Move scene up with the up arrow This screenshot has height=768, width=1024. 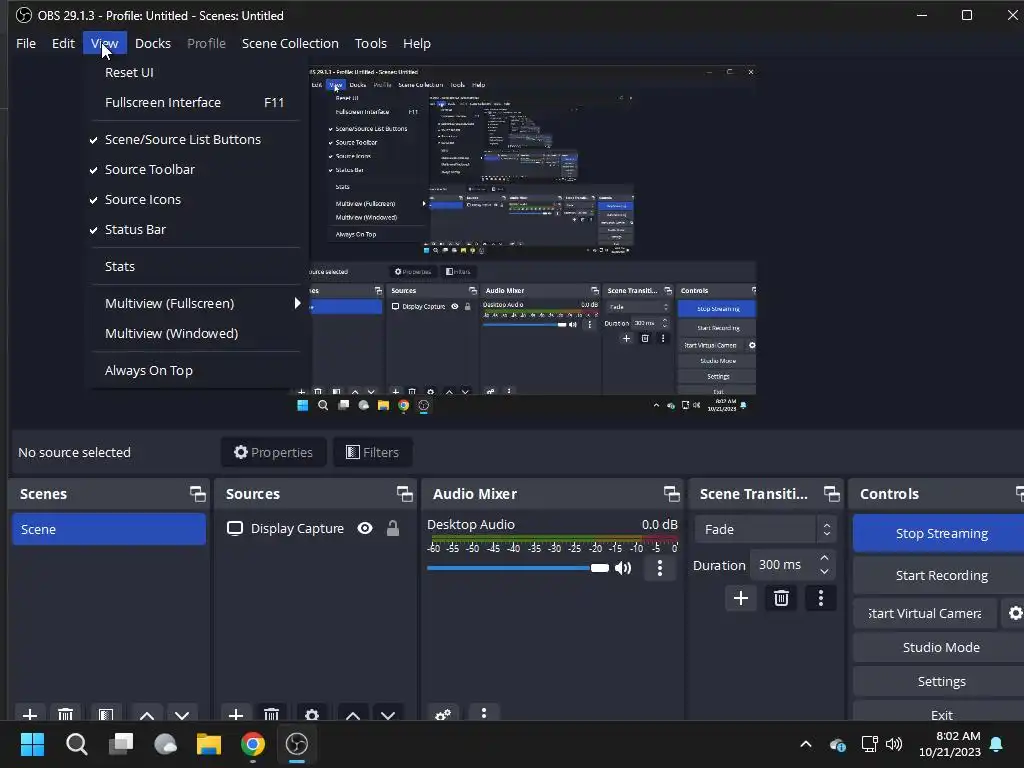coord(147,714)
